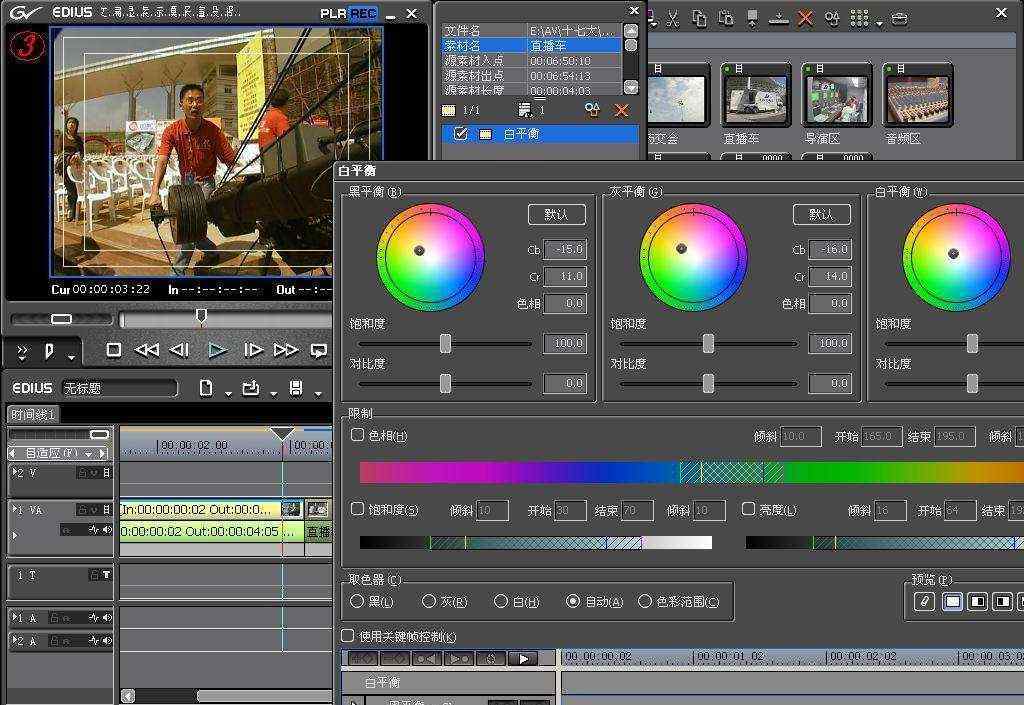This screenshot has width=1024, height=705.
Task: Tick the 使用关键帧控制 checkbox
Action: point(348,636)
